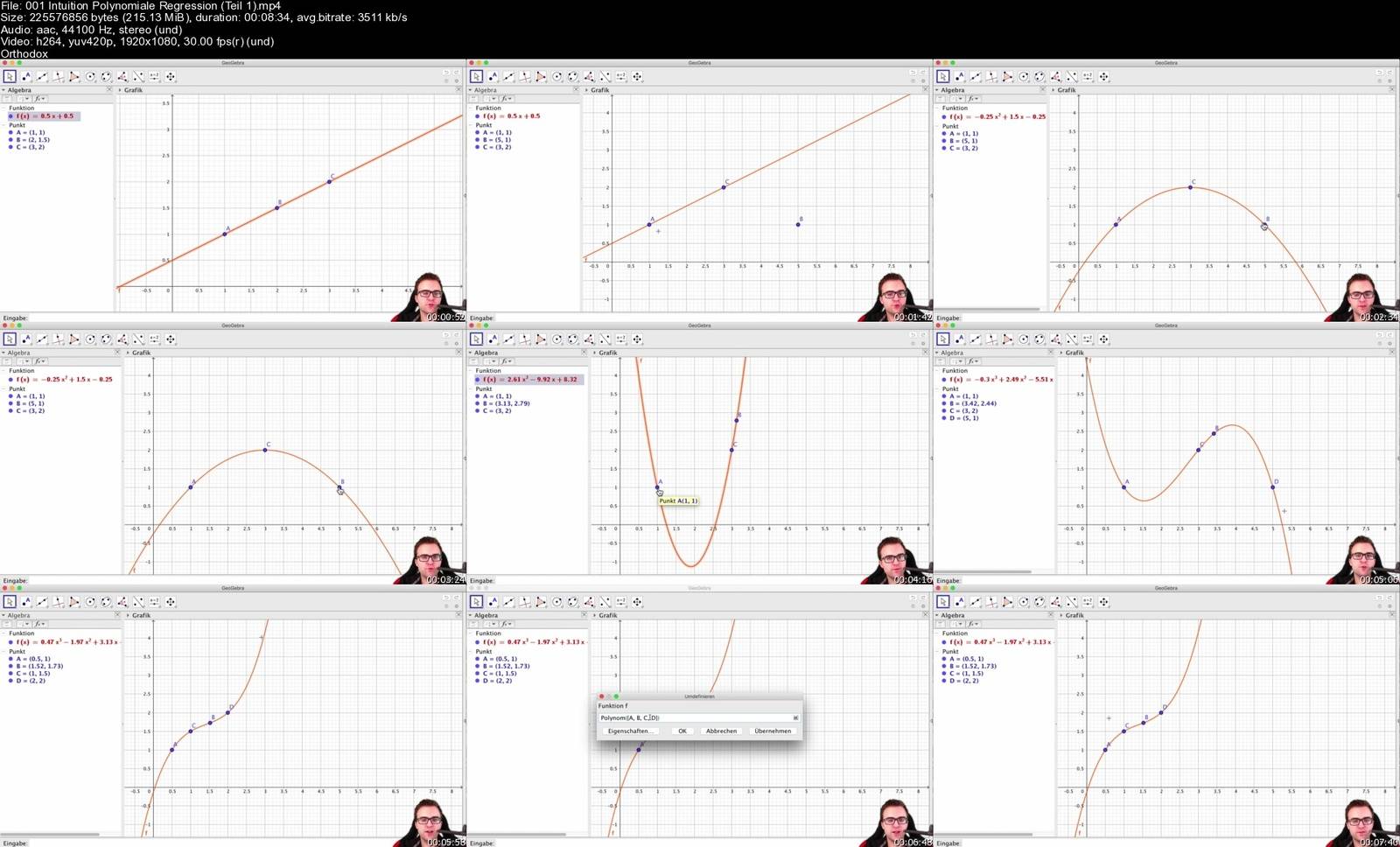Click the Abbrechen button in the dialog
The image size is (1400, 847).
pyautogui.click(x=721, y=731)
